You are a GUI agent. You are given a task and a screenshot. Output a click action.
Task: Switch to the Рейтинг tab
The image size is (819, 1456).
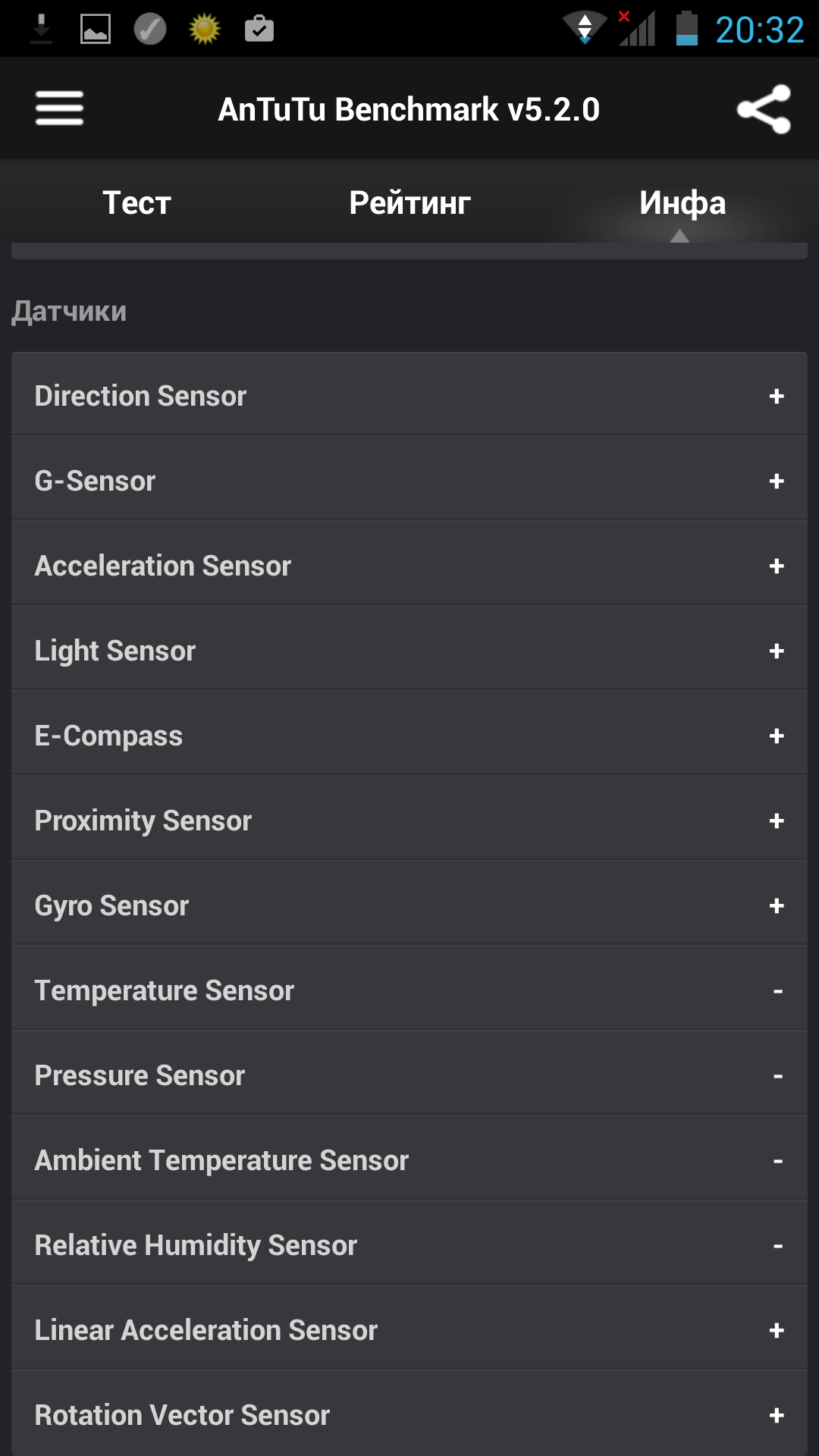coord(409,202)
